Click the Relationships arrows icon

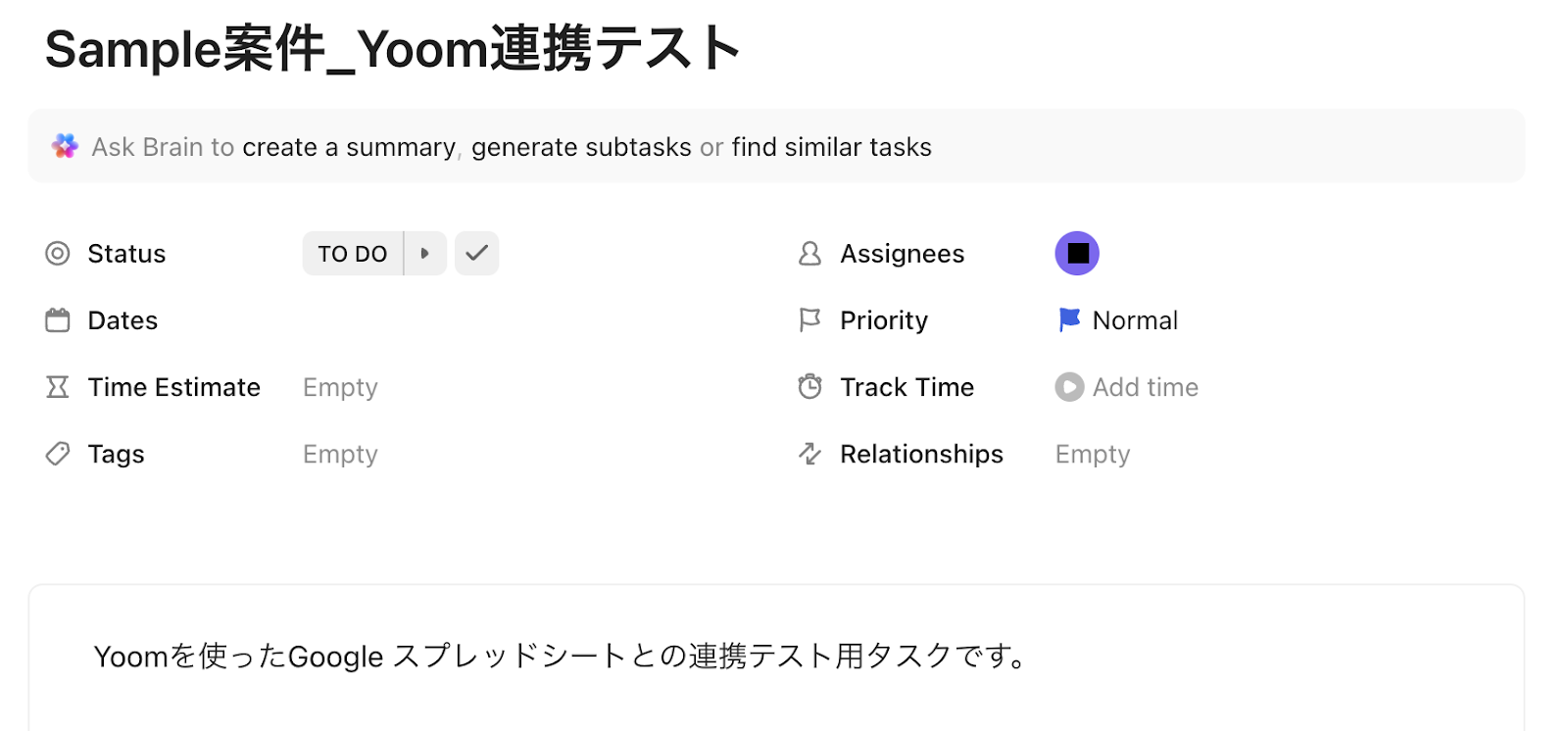coord(809,454)
